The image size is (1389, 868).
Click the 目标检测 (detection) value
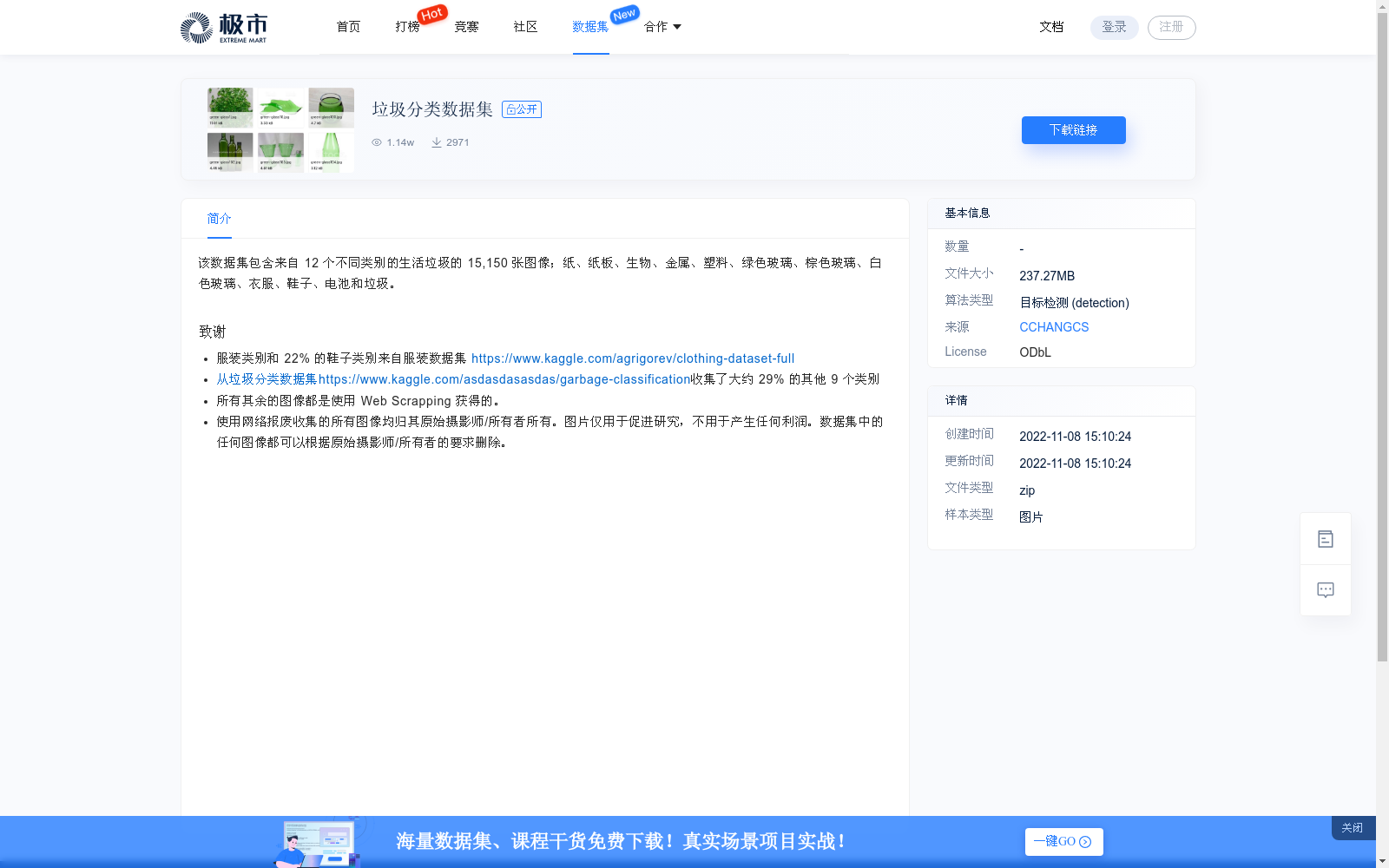[1074, 303]
